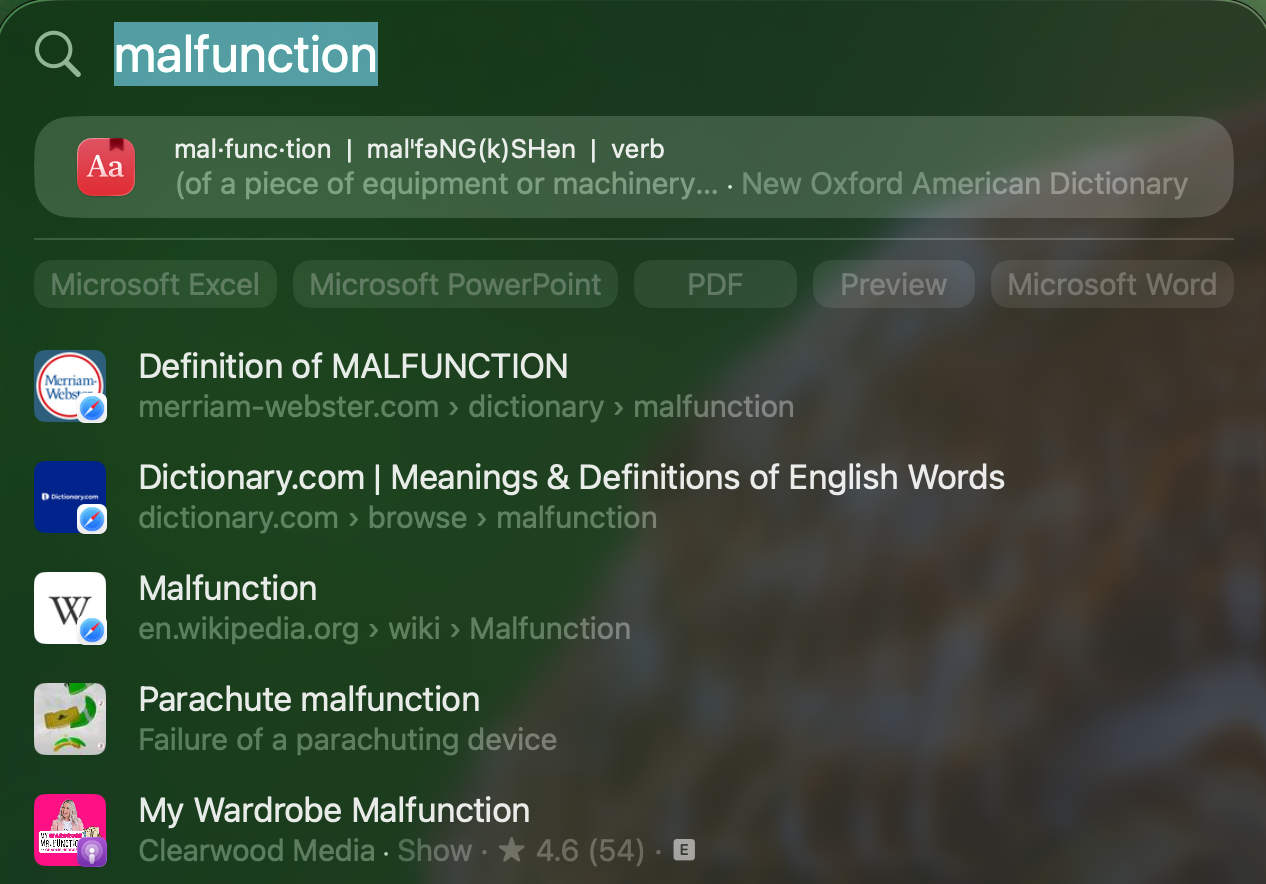
Task: Click the explicit E badge
Action: pyautogui.click(x=684, y=851)
